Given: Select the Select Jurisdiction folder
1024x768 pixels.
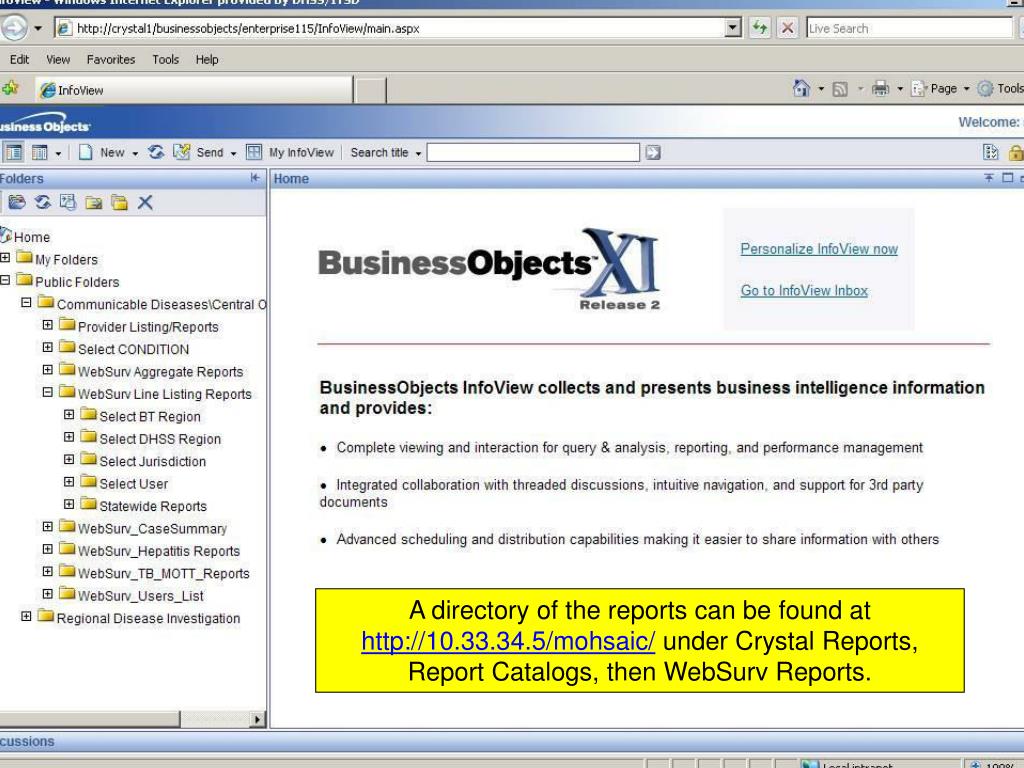Looking at the screenshot, I should click(152, 461).
